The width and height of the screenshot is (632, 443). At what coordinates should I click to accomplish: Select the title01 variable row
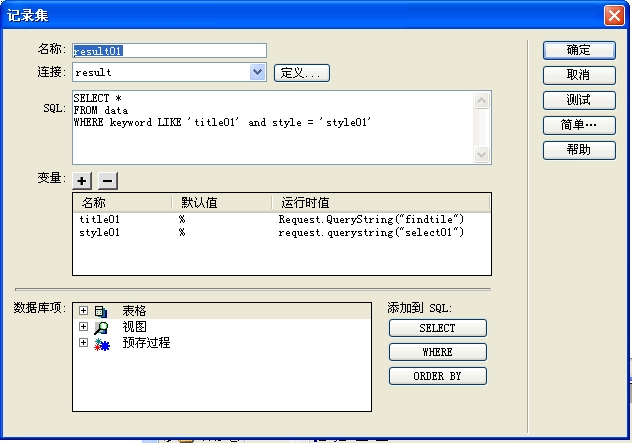click(100, 218)
